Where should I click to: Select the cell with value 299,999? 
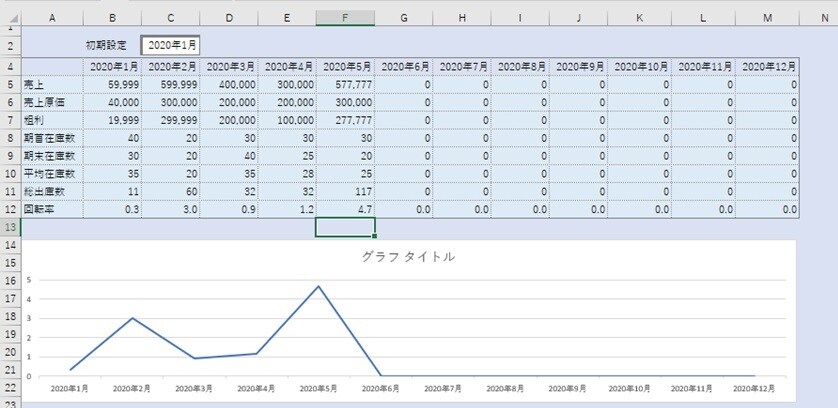click(x=170, y=120)
